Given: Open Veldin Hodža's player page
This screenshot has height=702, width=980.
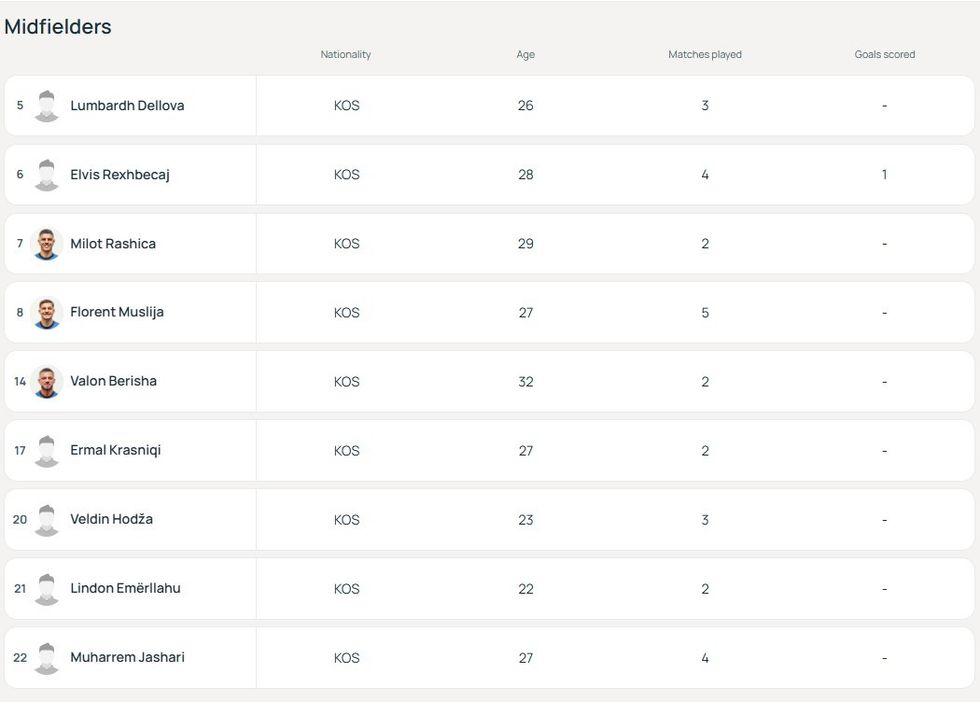Looking at the screenshot, I should point(111,520).
